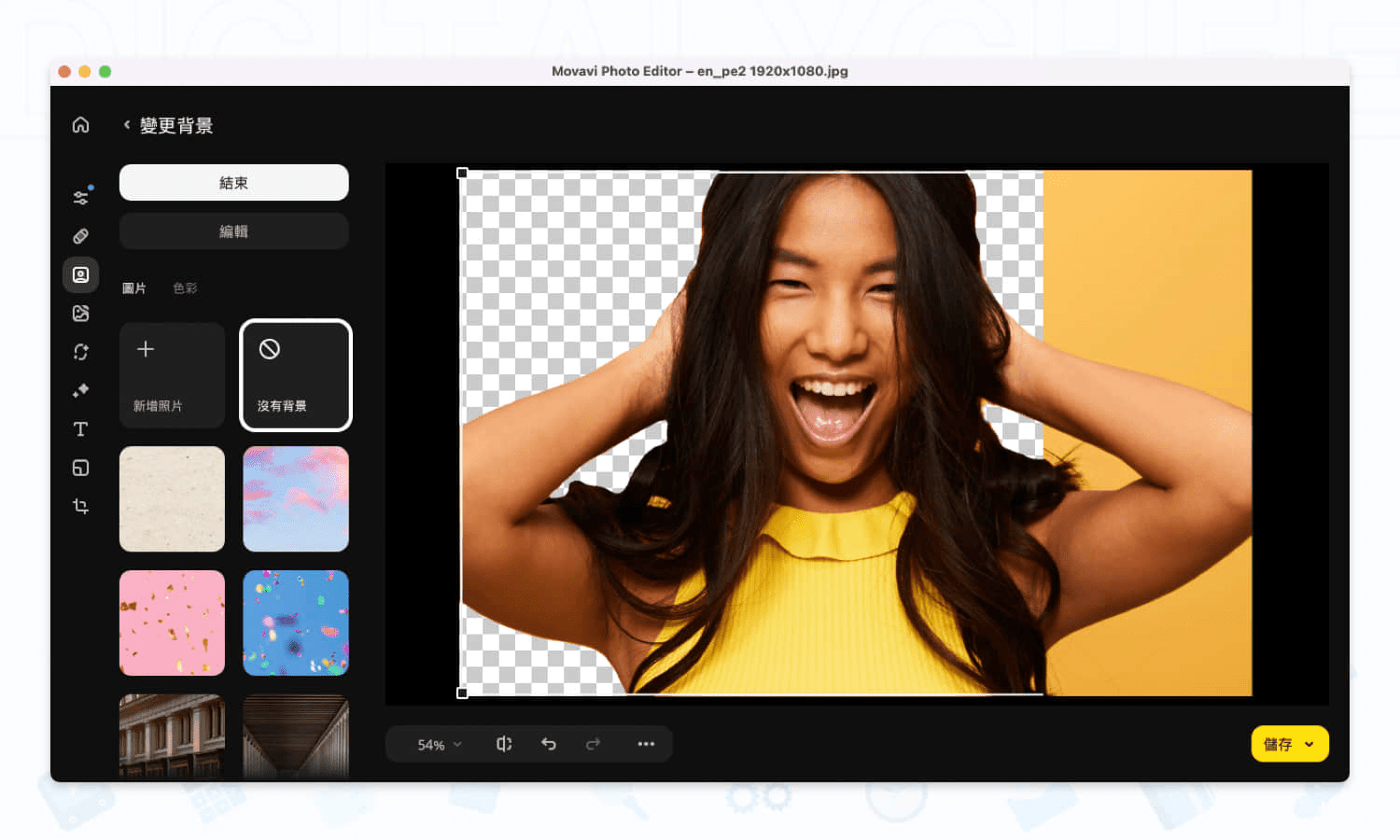Click the before/after comparison icon
The image size is (1400, 840).
click(504, 744)
